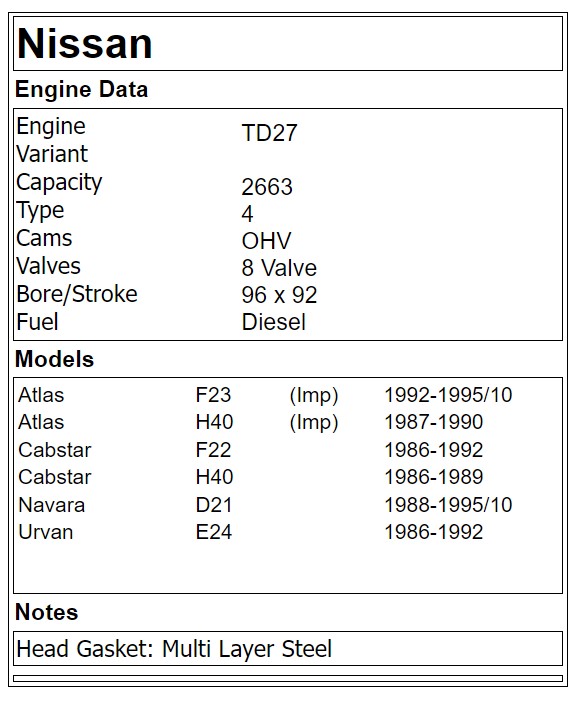This screenshot has width=574, height=710.
Task: Select the Navara model name
Action: coord(52,505)
